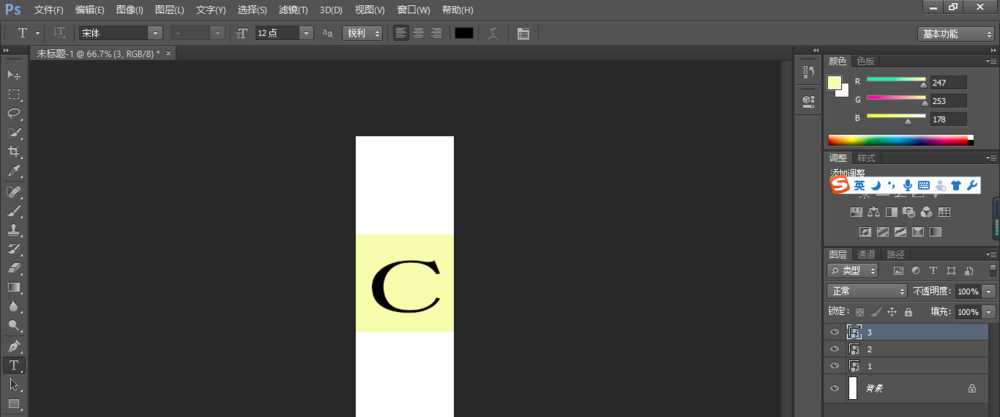Open the 滤镜(T) menu
This screenshot has height=417, width=1000.
click(x=292, y=9)
